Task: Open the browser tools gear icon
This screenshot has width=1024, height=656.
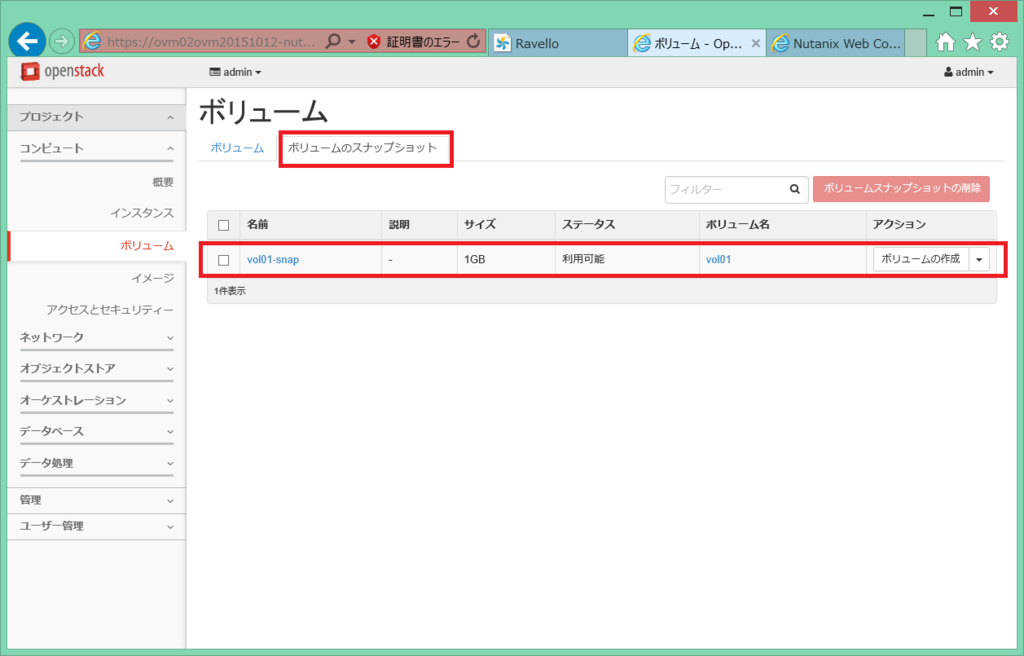Action: [x=997, y=44]
